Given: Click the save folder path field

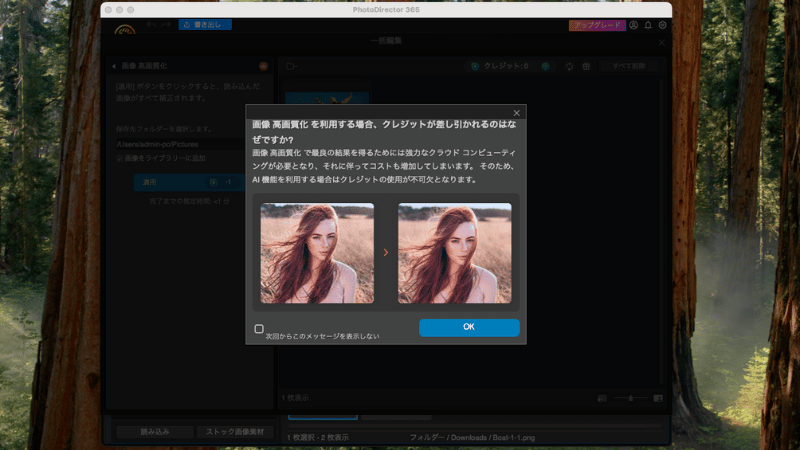Looking at the screenshot, I should [x=181, y=144].
